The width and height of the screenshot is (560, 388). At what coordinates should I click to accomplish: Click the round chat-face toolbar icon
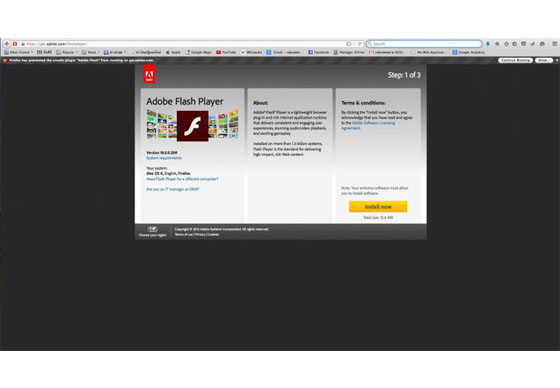coord(542,44)
